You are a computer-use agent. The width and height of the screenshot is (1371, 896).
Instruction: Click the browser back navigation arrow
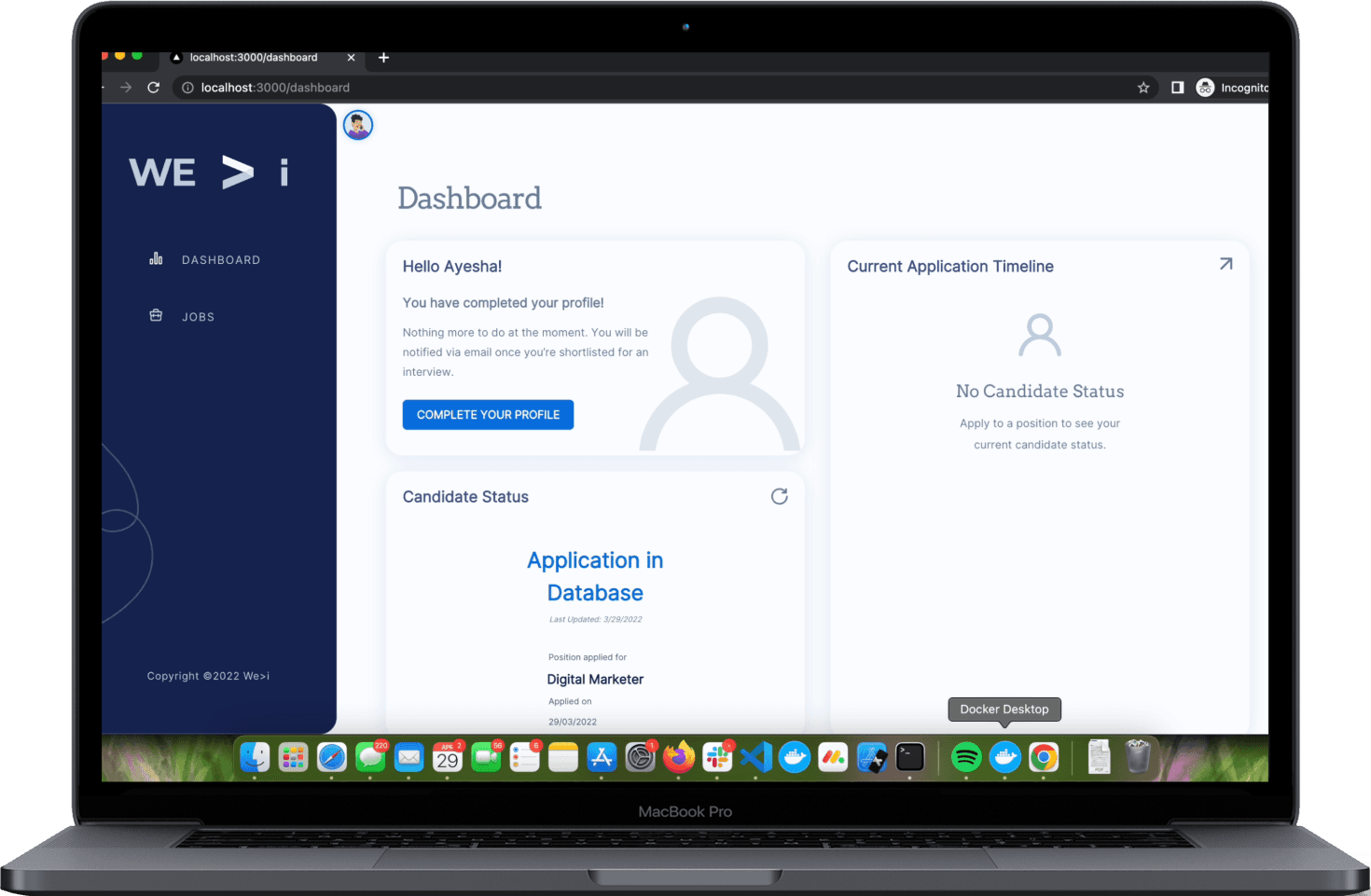click(x=102, y=87)
